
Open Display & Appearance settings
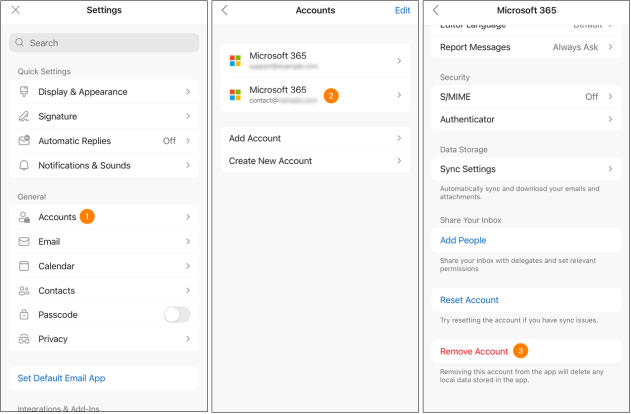tap(104, 92)
